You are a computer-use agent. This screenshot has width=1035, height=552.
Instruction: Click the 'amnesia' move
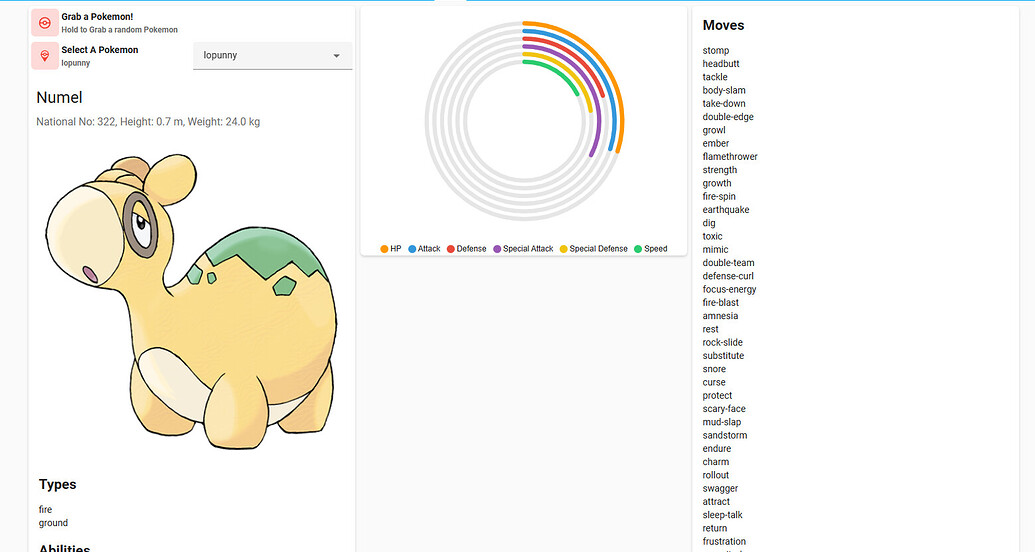(720, 316)
